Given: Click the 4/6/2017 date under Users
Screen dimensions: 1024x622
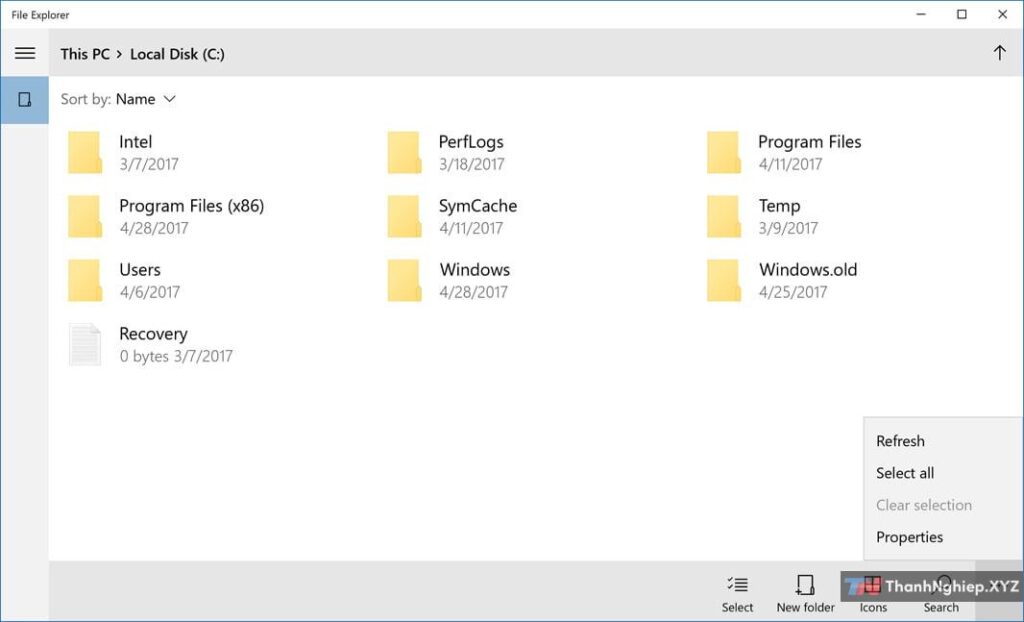Looking at the screenshot, I should (150, 292).
